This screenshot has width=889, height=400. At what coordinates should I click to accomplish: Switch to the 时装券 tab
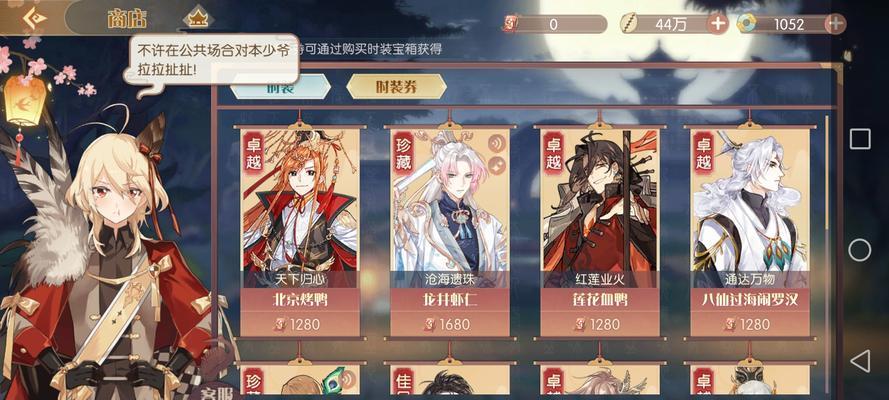point(396,87)
